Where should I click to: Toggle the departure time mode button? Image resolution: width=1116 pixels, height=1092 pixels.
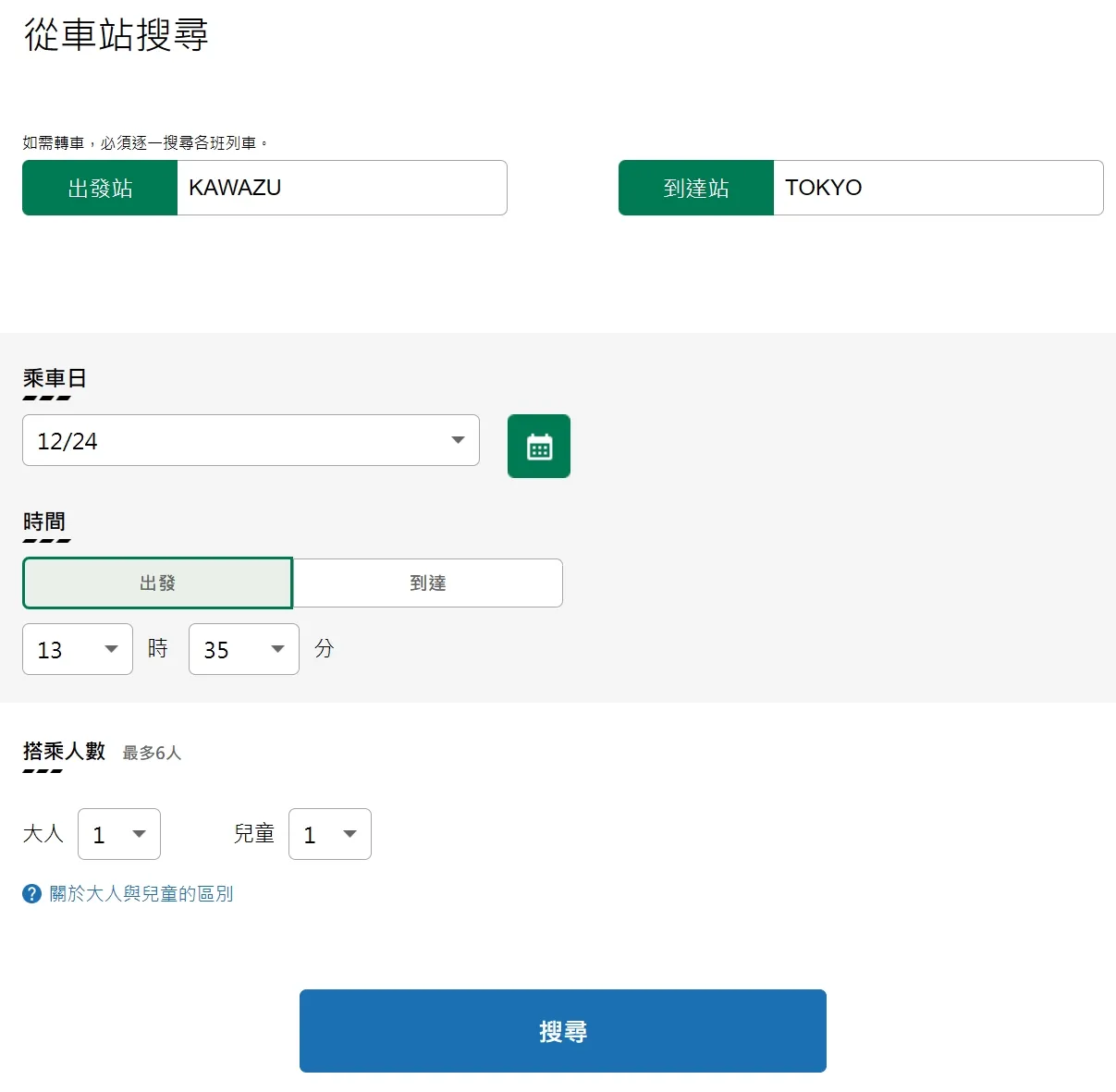click(157, 583)
